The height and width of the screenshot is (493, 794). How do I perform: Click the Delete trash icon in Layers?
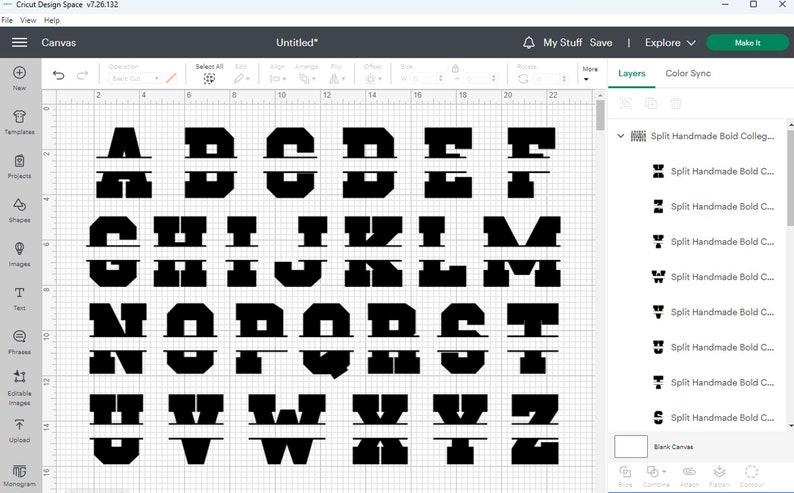click(676, 104)
